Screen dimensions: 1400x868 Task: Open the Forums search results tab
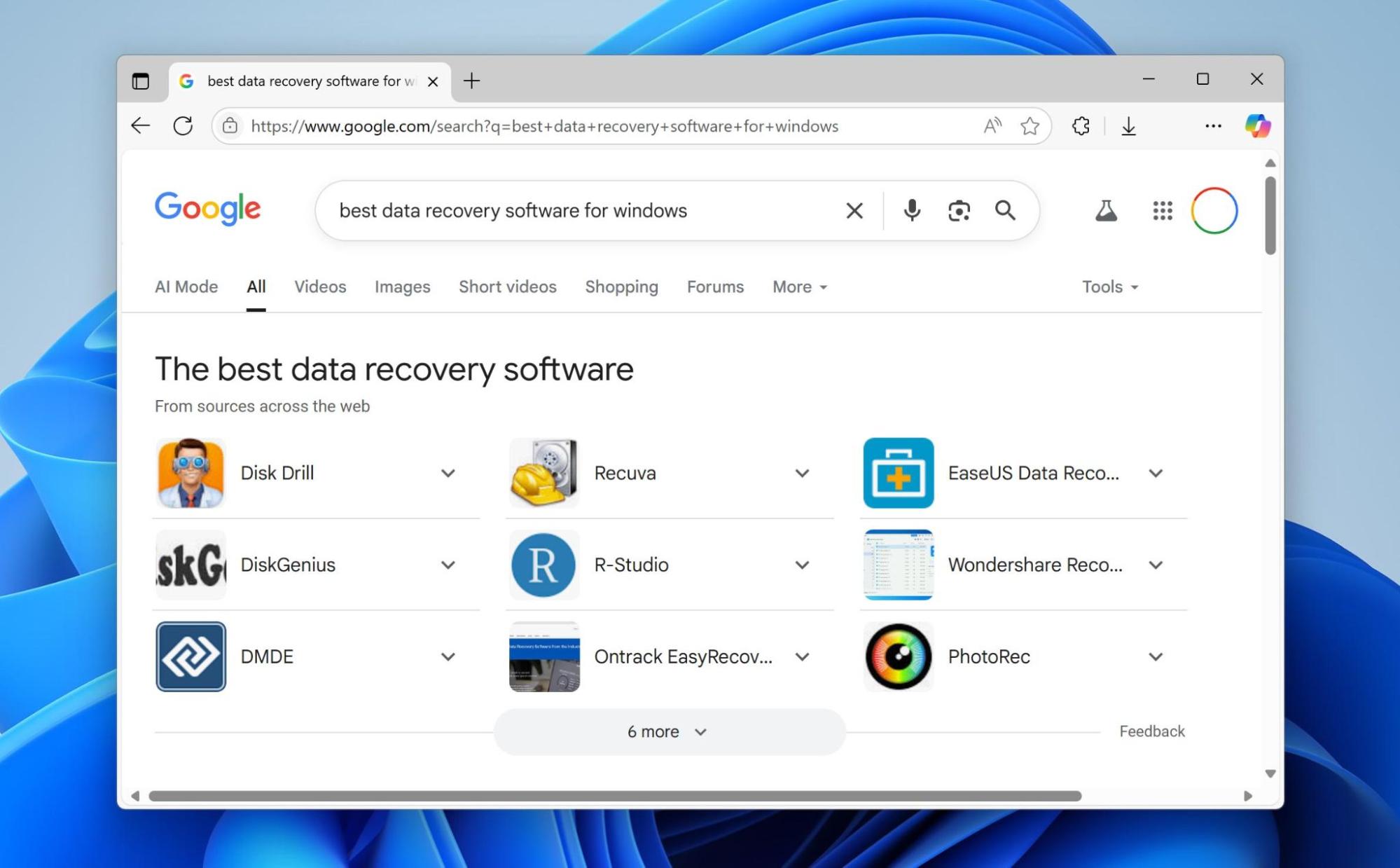tap(715, 287)
